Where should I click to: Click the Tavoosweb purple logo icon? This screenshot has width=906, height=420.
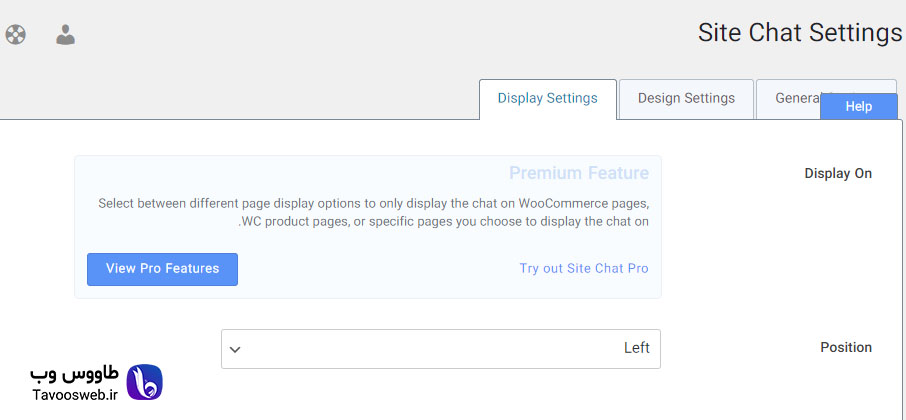point(144,382)
